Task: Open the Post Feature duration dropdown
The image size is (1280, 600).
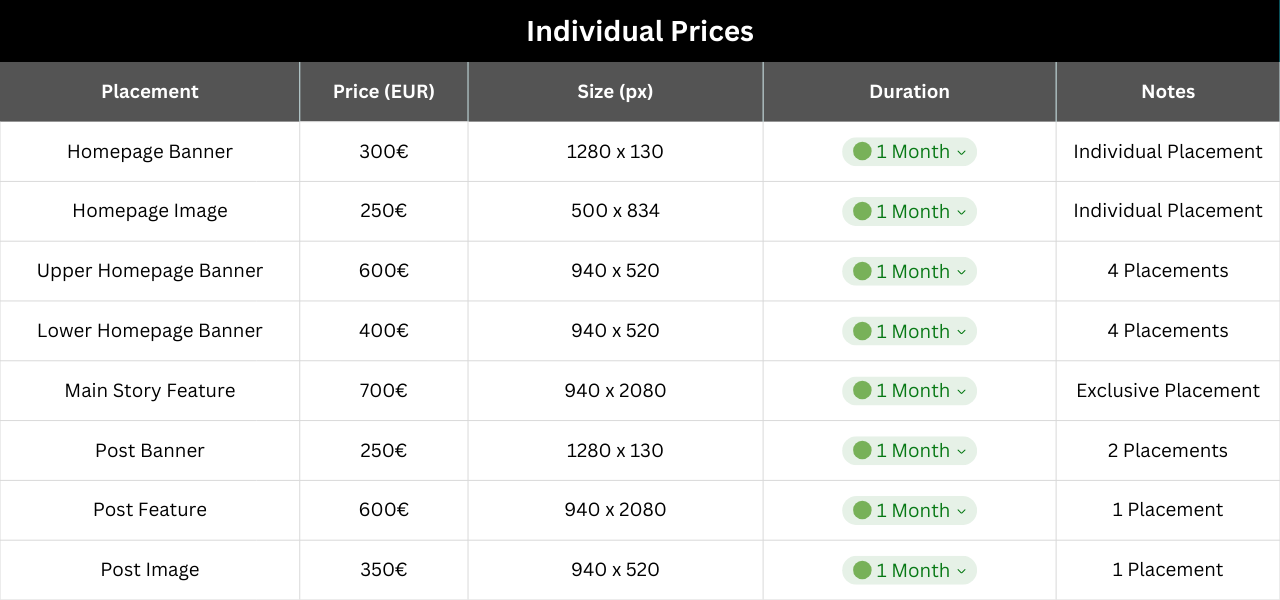Action: tap(909, 510)
